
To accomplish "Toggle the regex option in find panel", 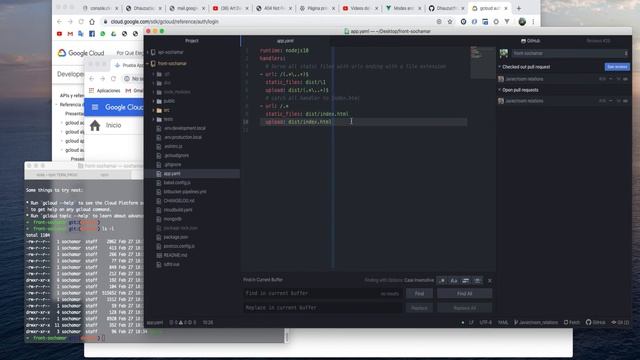I will [x=442, y=280].
